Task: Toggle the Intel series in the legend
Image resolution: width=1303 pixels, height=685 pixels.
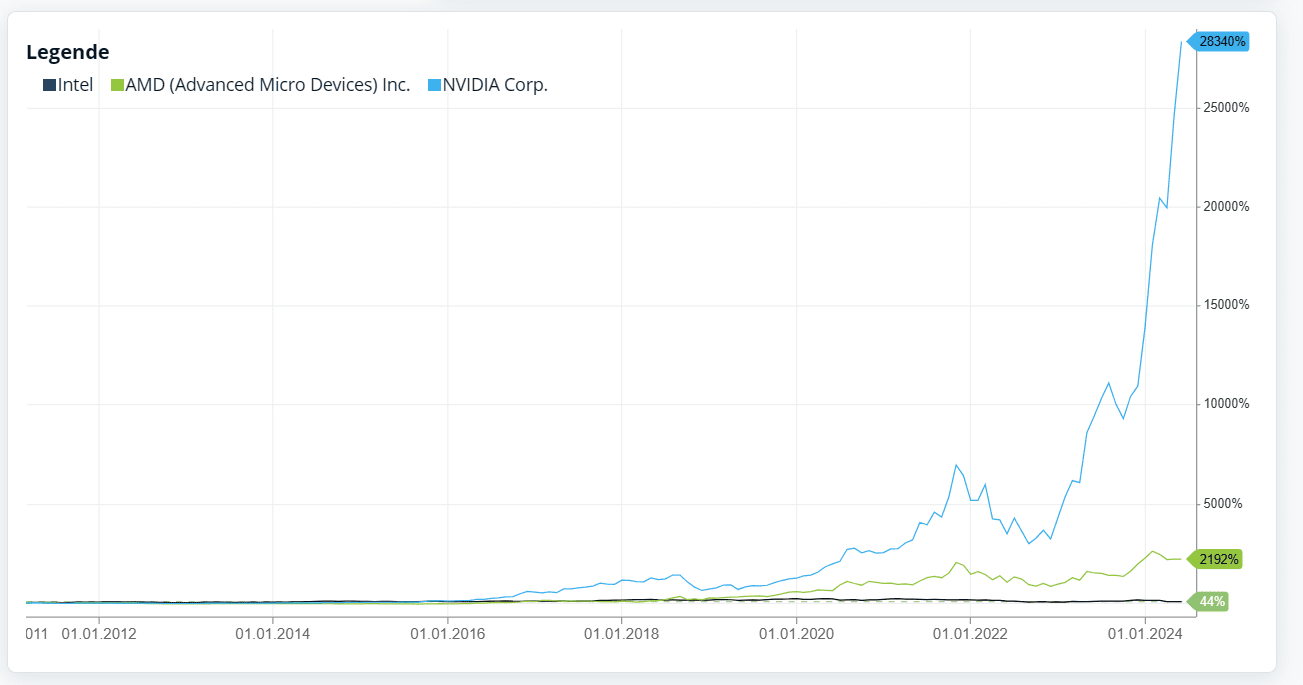Action: pos(68,85)
